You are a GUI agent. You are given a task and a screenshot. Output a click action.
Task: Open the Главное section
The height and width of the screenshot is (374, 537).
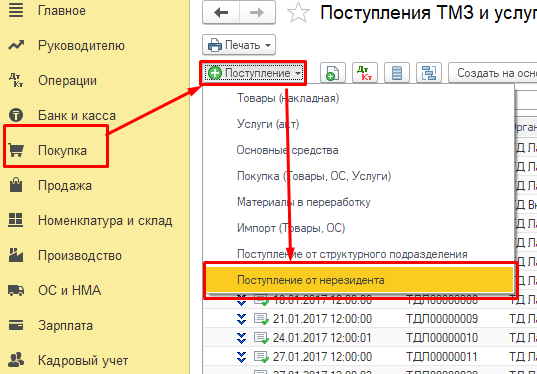(62, 11)
